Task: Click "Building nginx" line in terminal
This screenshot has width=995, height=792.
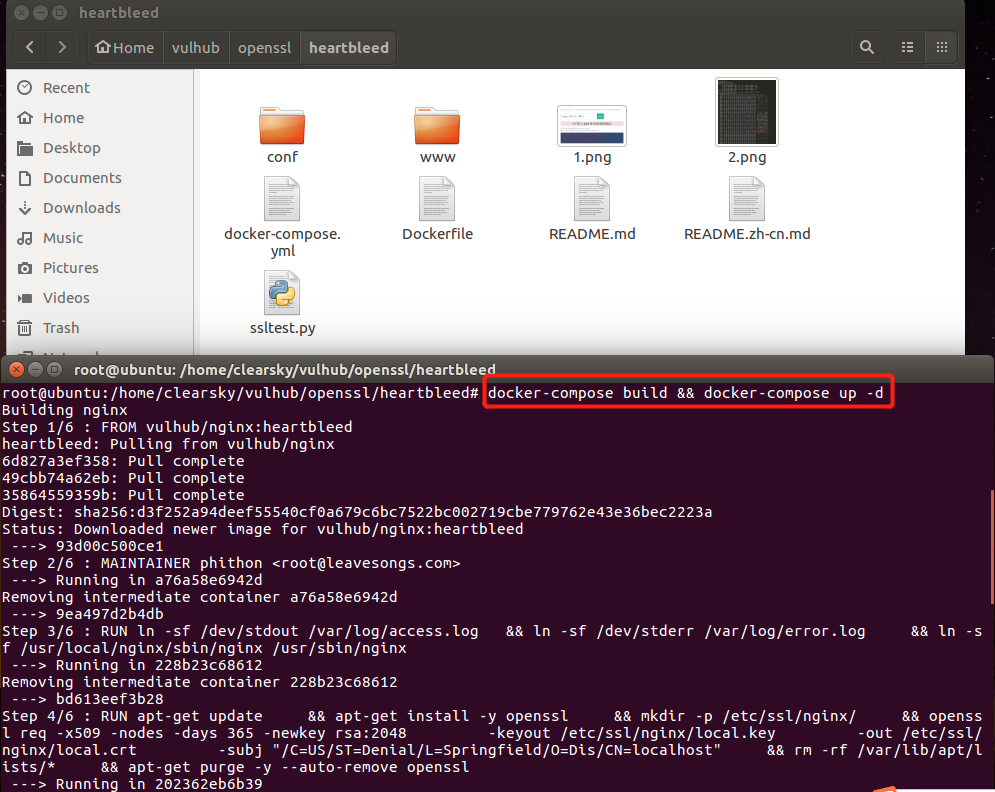Action: click(65, 410)
